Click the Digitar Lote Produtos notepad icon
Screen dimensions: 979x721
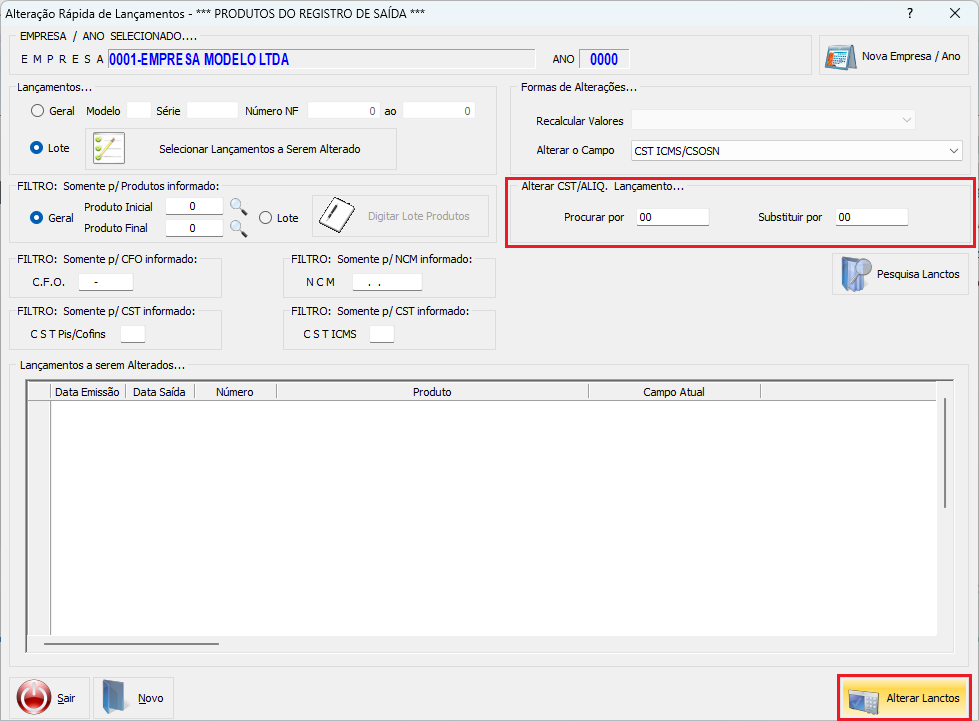pyautogui.click(x=337, y=215)
